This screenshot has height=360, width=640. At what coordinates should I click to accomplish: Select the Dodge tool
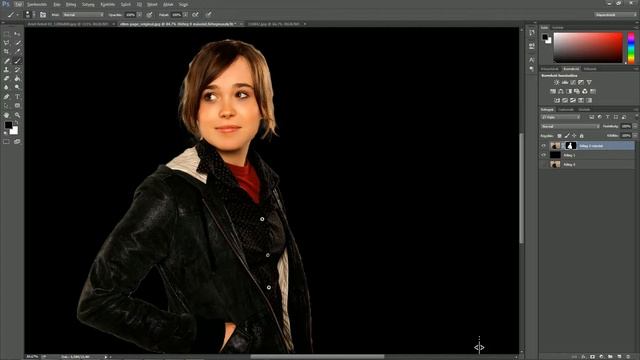click(x=17, y=87)
